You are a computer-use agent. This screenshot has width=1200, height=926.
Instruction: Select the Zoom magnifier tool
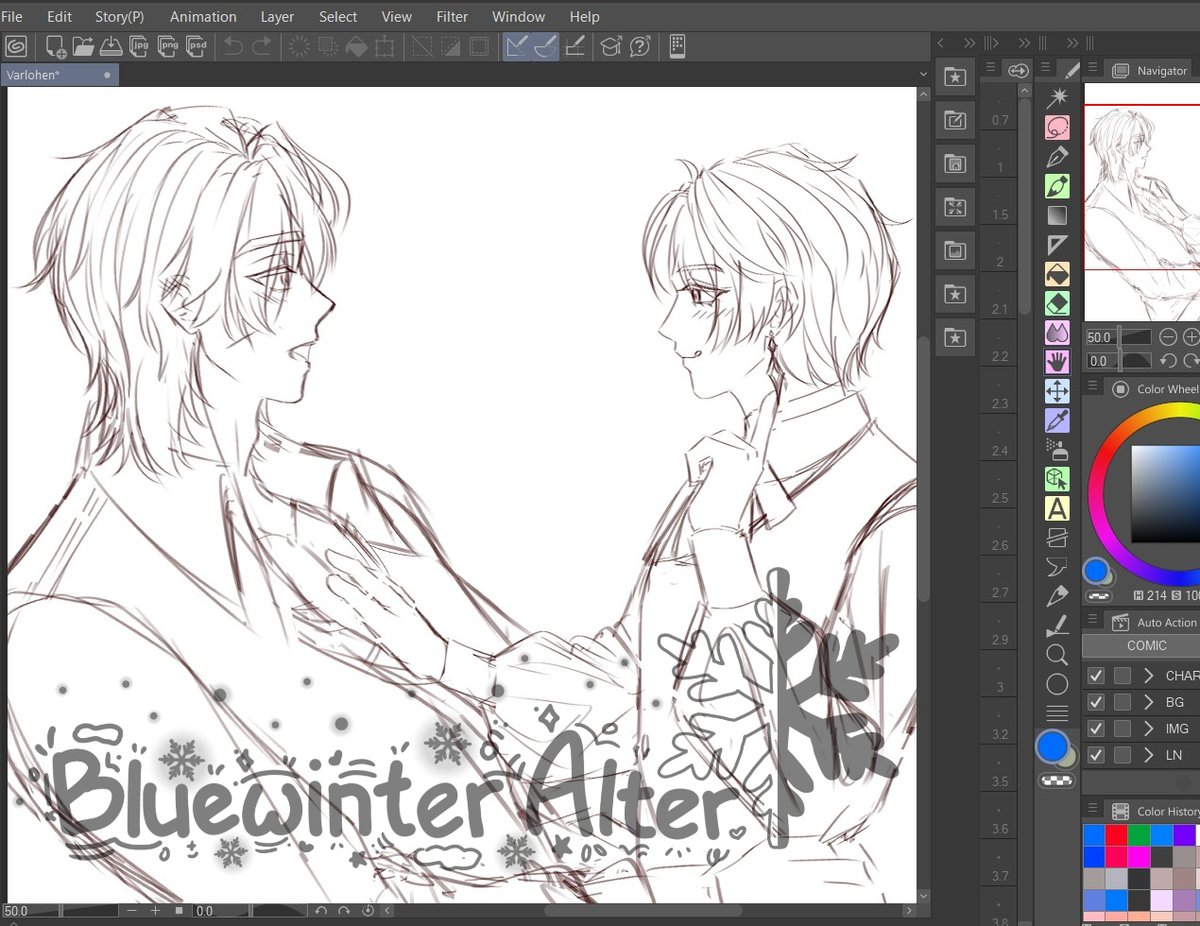pos(1057,655)
